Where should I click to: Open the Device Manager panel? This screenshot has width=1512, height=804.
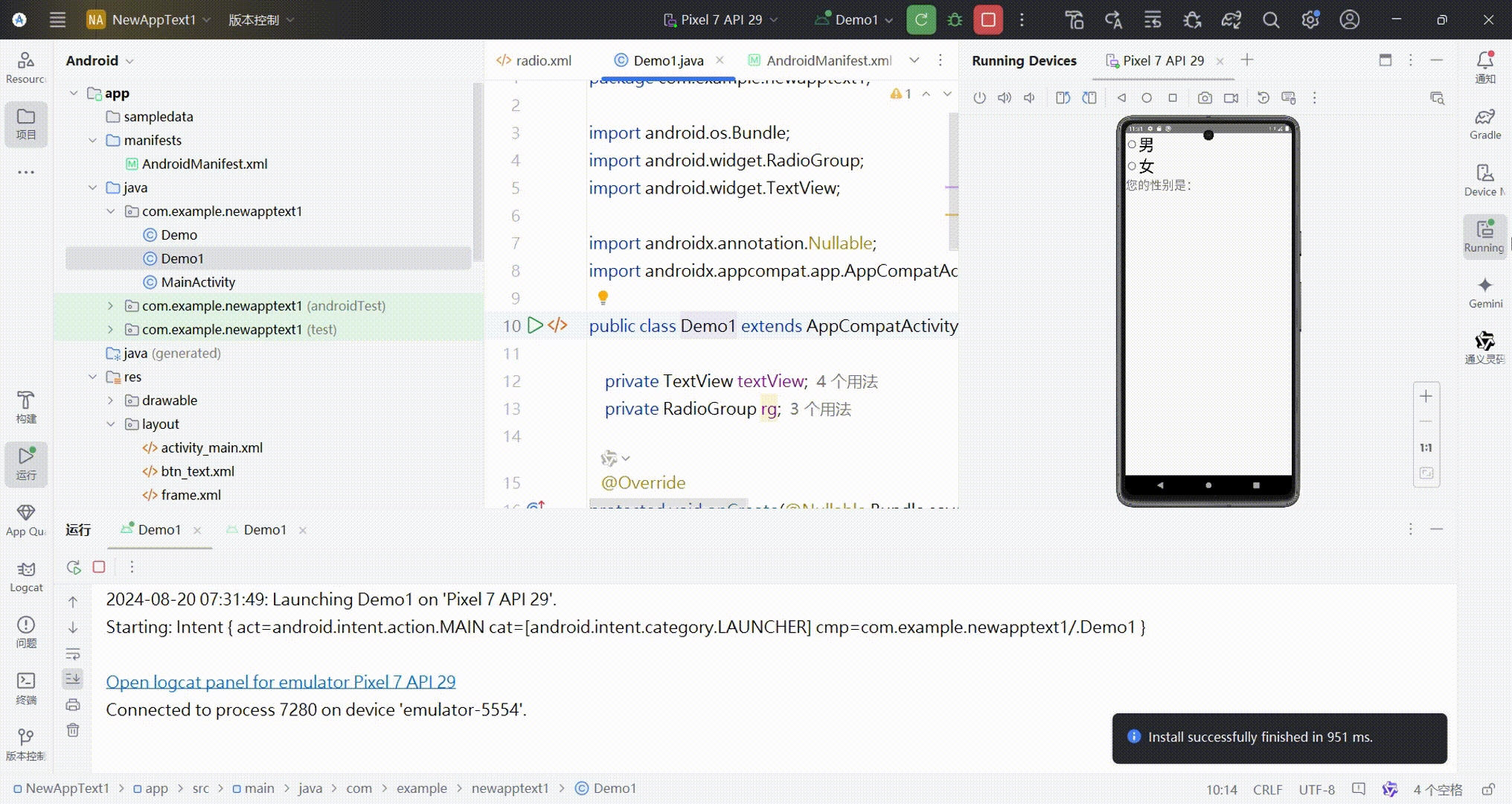1485,180
